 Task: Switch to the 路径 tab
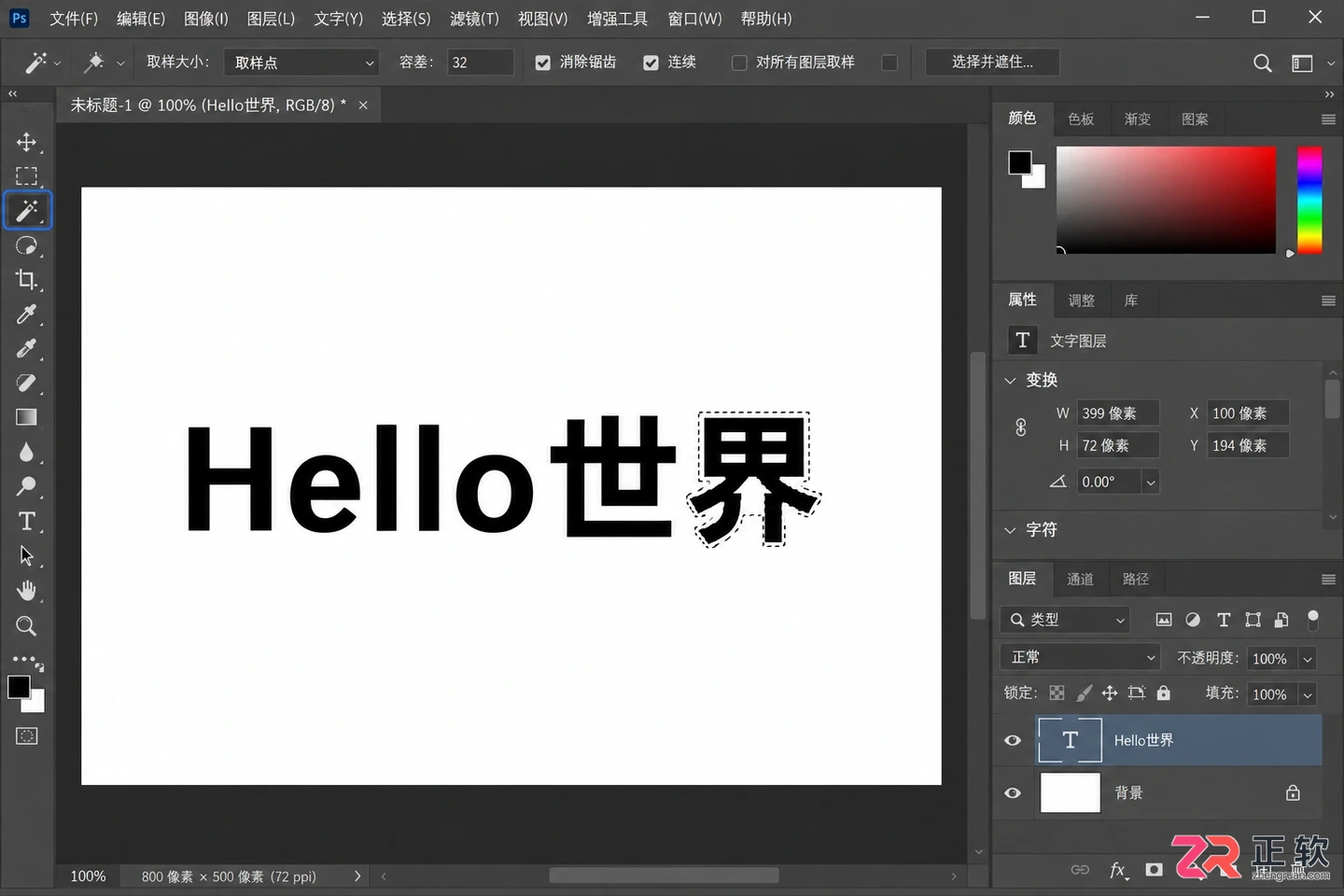[1136, 580]
